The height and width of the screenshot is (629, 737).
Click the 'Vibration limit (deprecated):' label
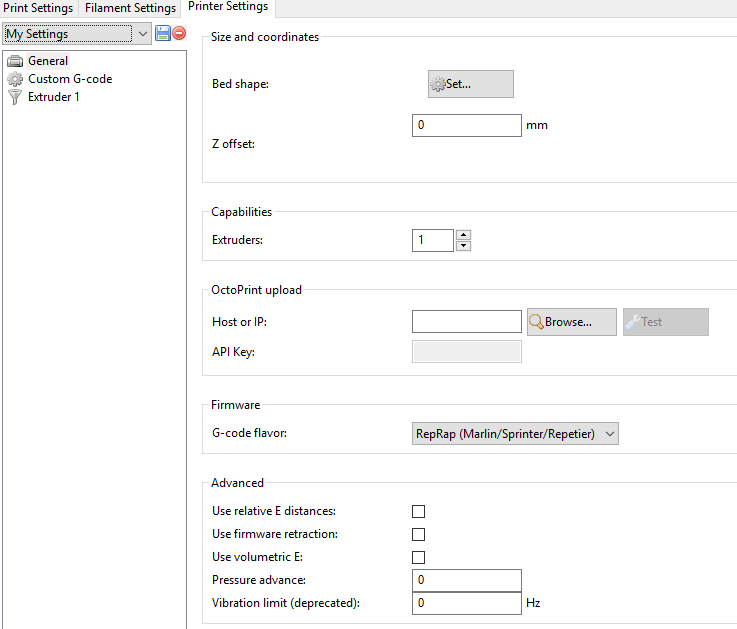pos(286,603)
